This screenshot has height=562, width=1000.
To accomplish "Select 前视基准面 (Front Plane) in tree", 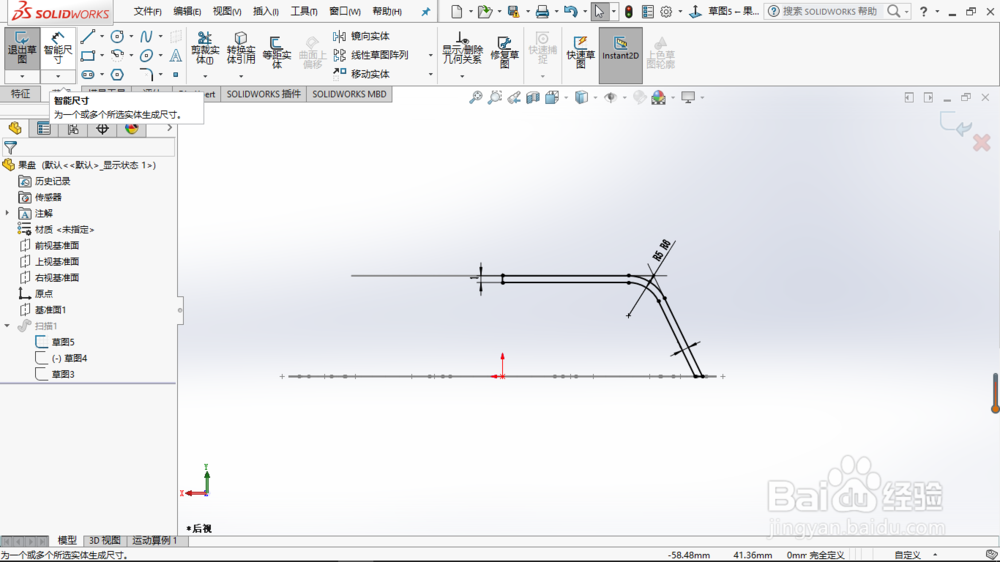I will point(56,246).
